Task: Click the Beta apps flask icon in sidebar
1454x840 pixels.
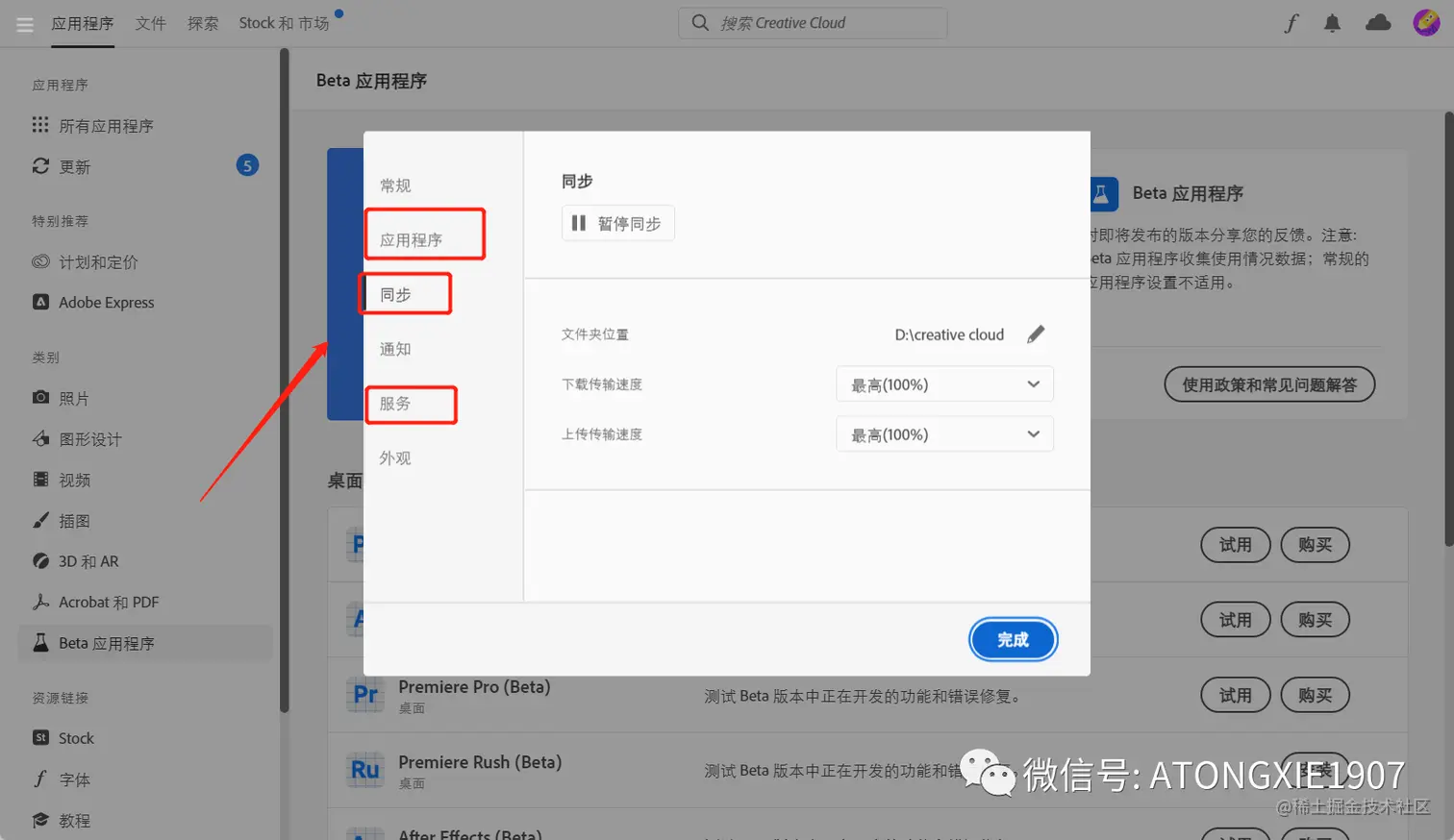Action: point(40,642)
